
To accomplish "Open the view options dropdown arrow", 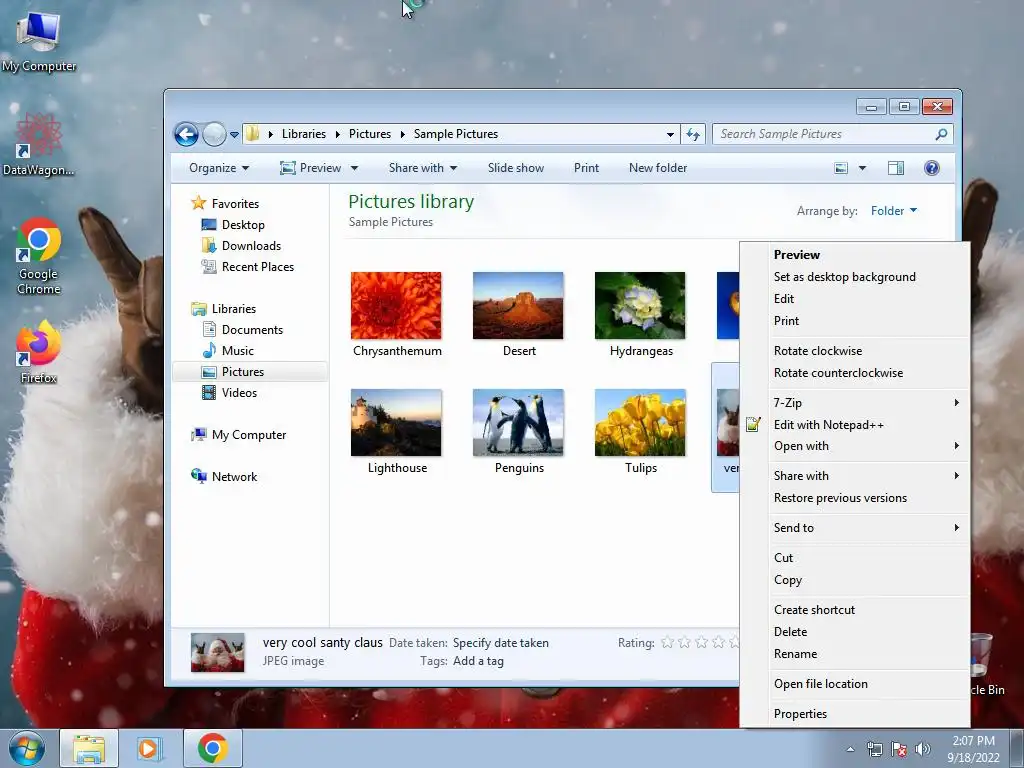I will (862, 168).
